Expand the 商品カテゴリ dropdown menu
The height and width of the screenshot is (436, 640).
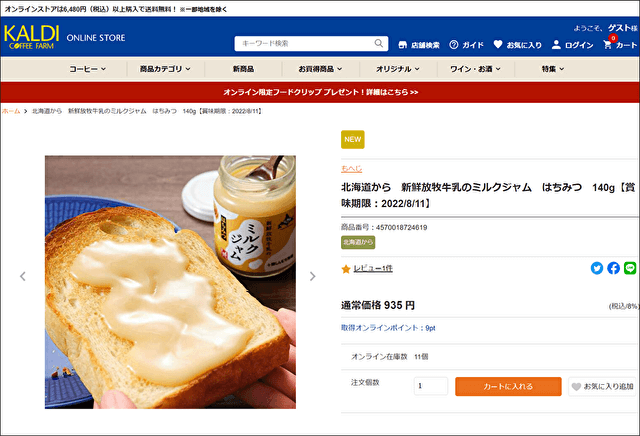click(165, 69)
